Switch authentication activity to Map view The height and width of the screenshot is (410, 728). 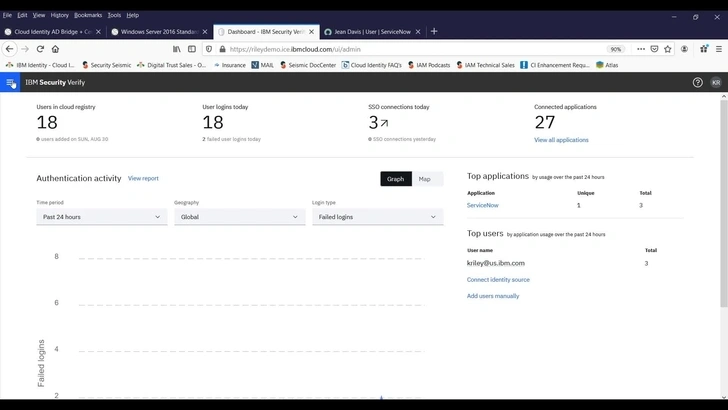click(425, 179)
